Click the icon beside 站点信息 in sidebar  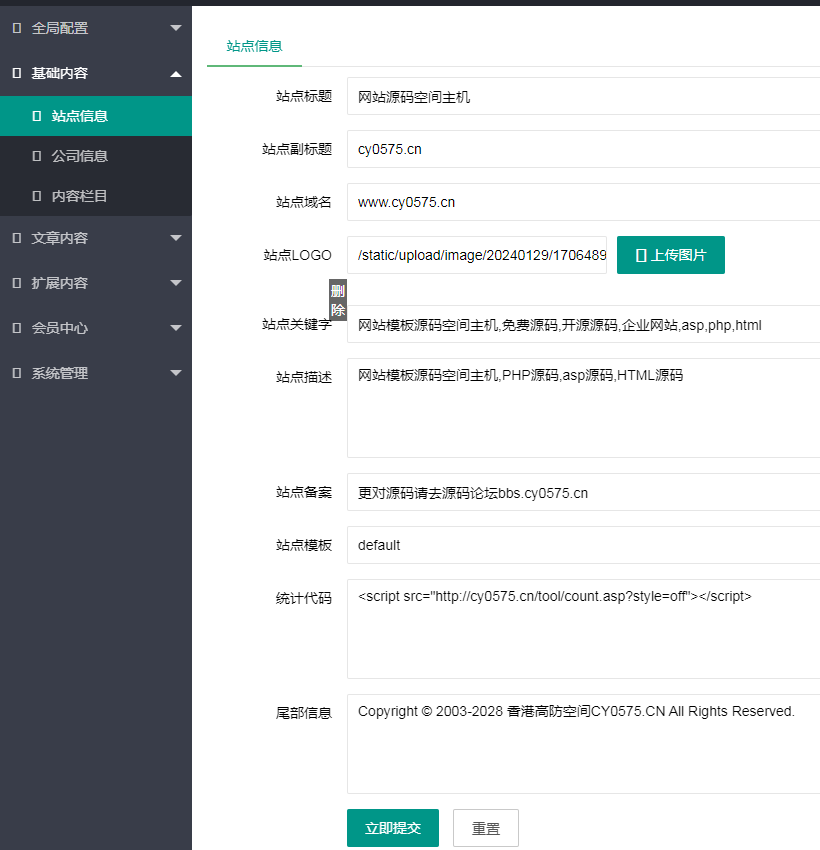point(37,116)
